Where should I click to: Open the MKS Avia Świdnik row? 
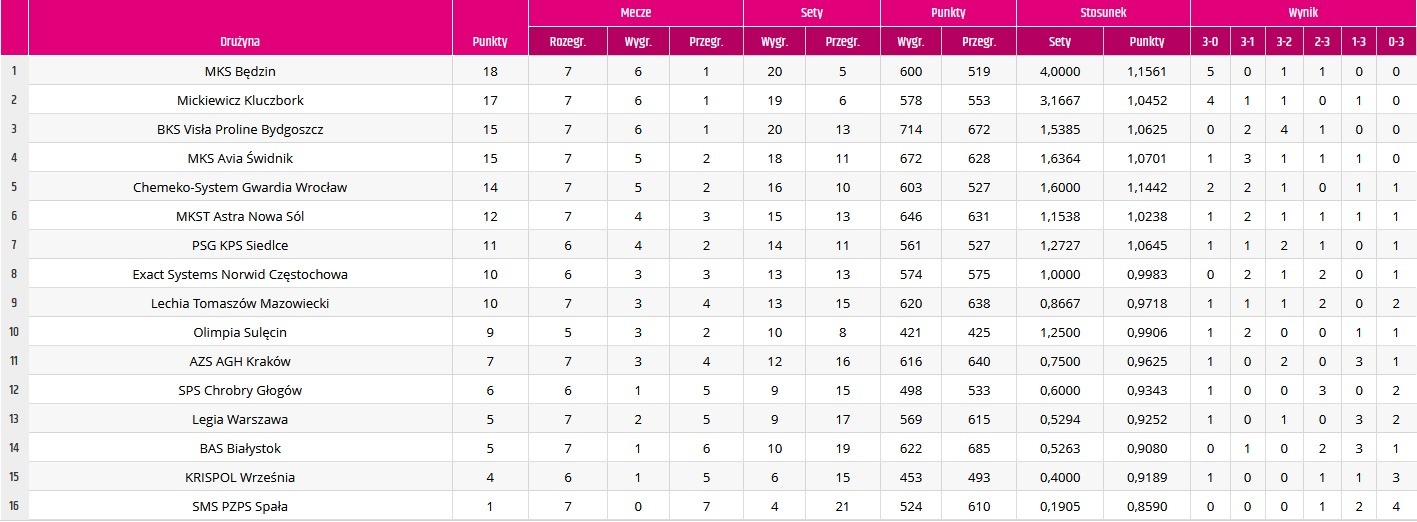point(708,158)
